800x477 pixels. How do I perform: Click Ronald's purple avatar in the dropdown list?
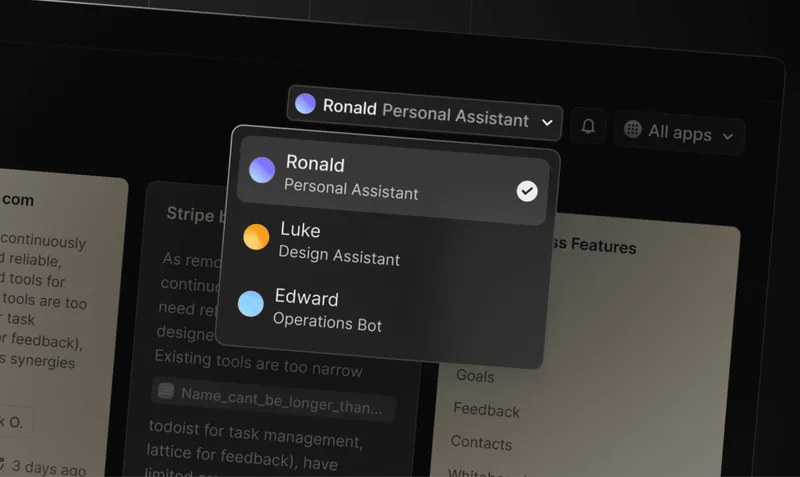[x=262, y=170]
